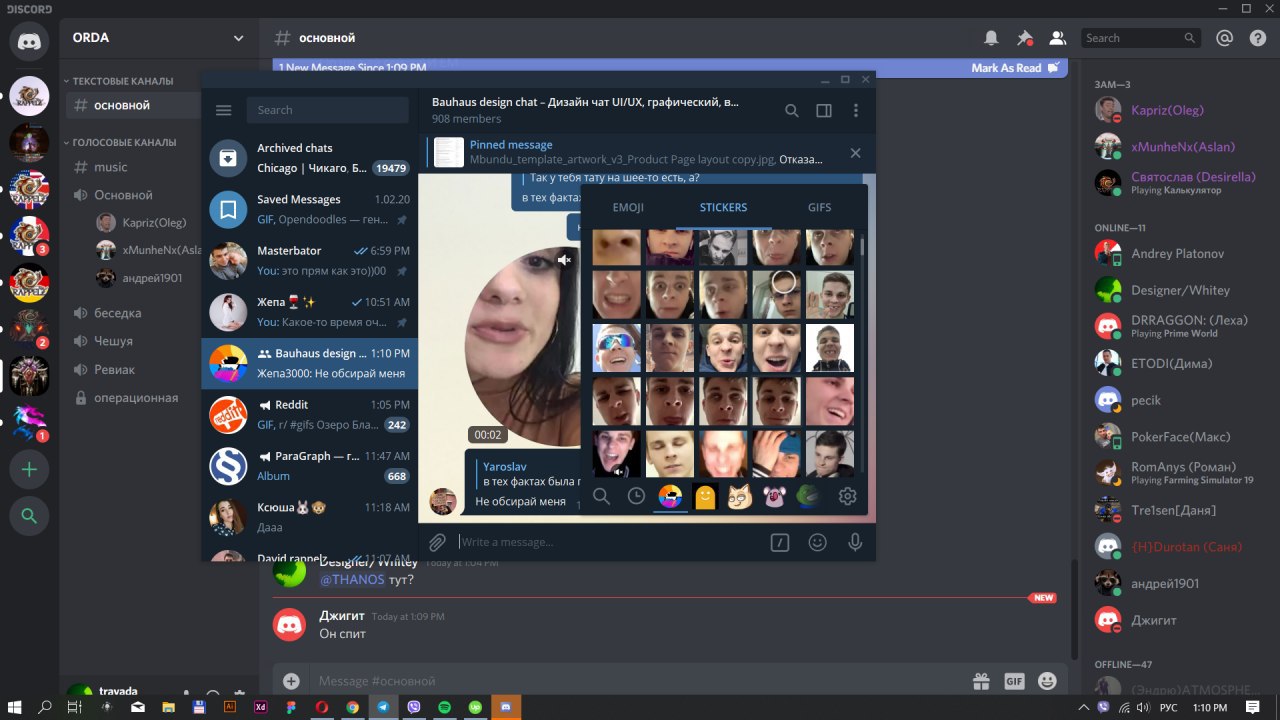Select the cat sticker pack
This screenshot has height=720, width=1280.
[740, 496]
